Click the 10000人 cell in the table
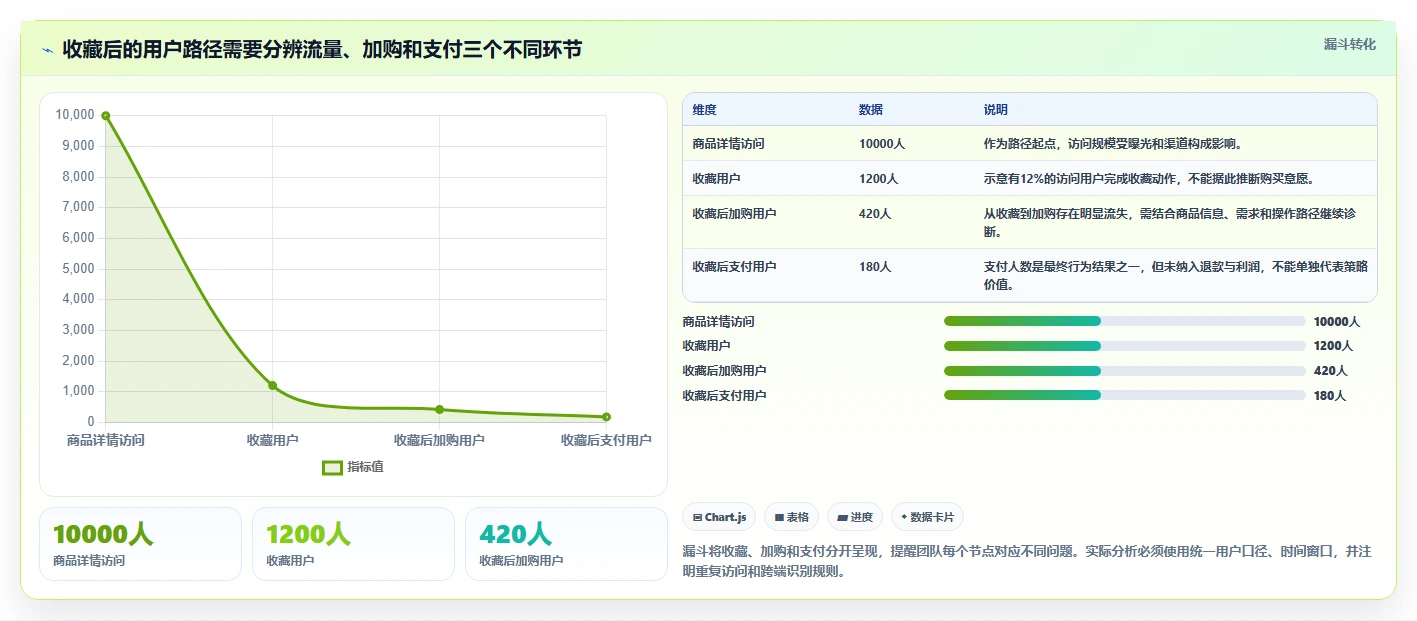 [882, 144]
